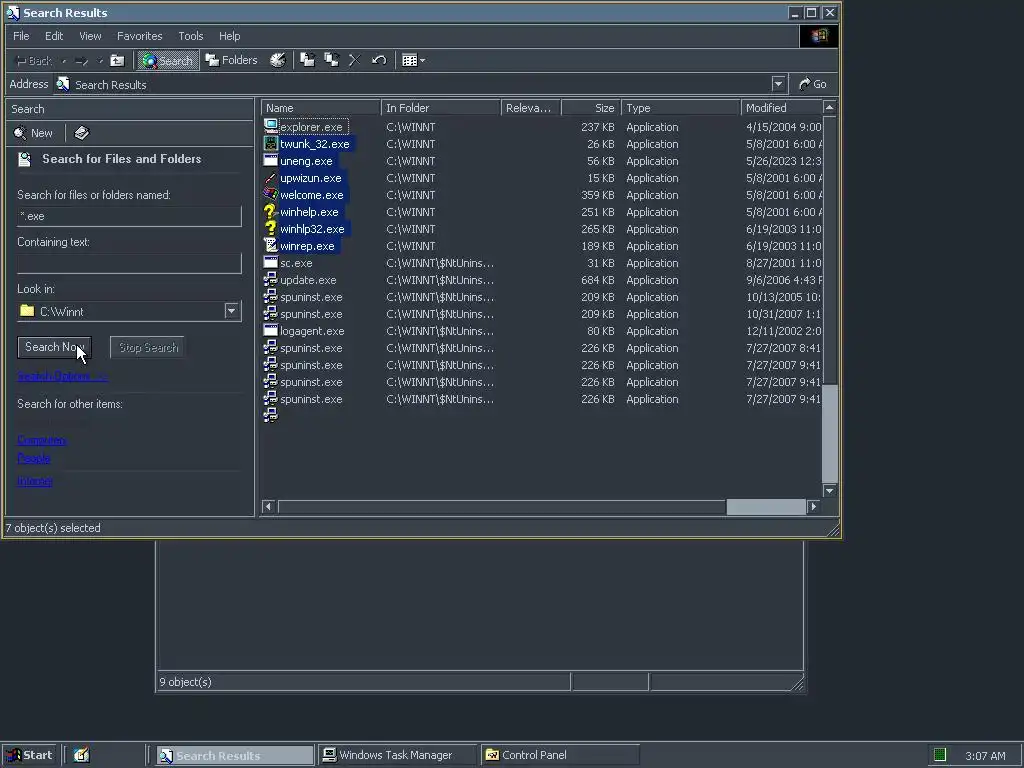Select the sc.exe file icon
The height and width of the screenshot is (768, 1024).
270,262
